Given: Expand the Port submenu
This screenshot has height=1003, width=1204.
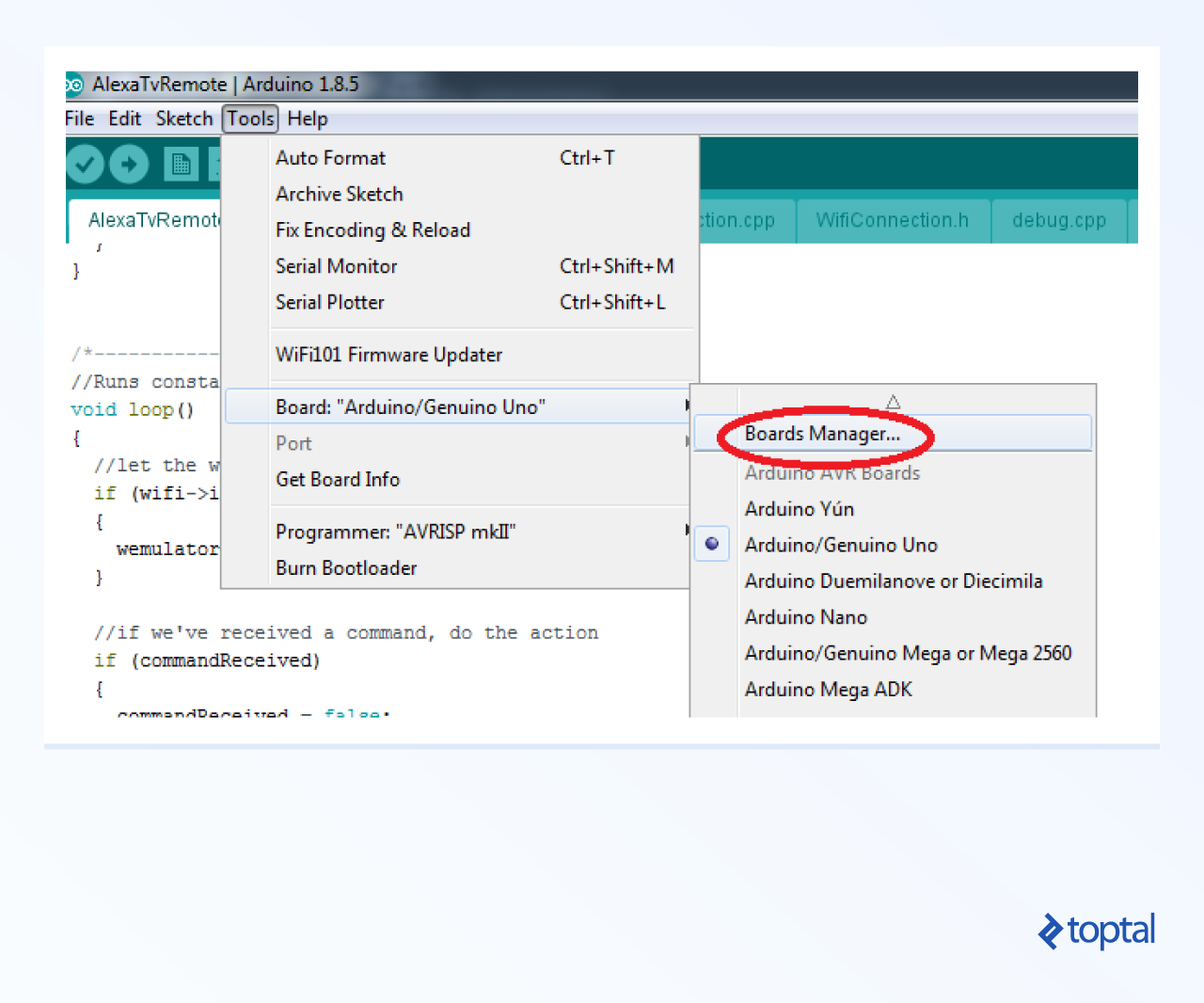Looking at the screenshot, I should click(687, 442).
